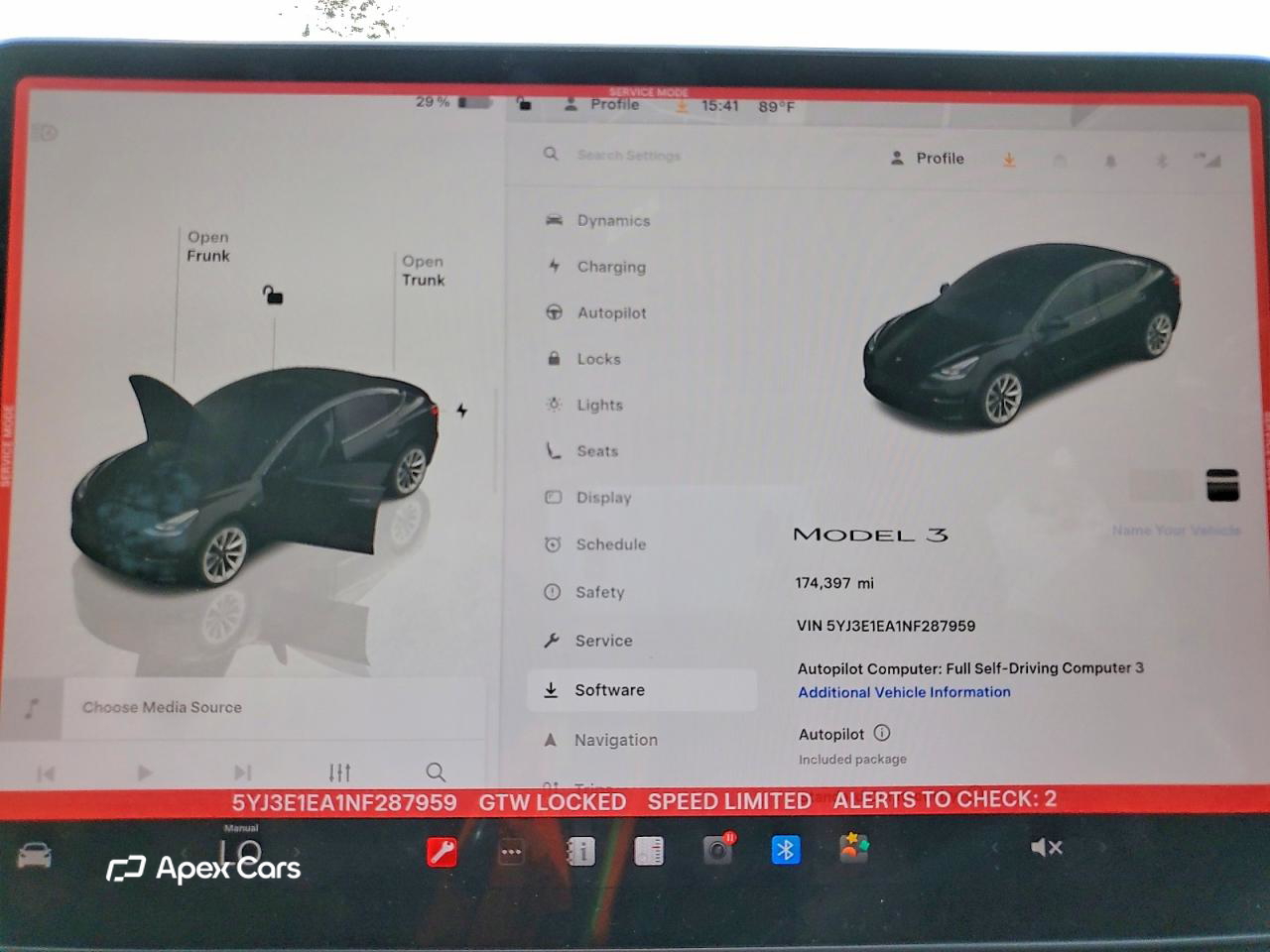Click the cellular signal icon in header
This screenshot has height=952, width=1270.
(x=1207, y=160)
